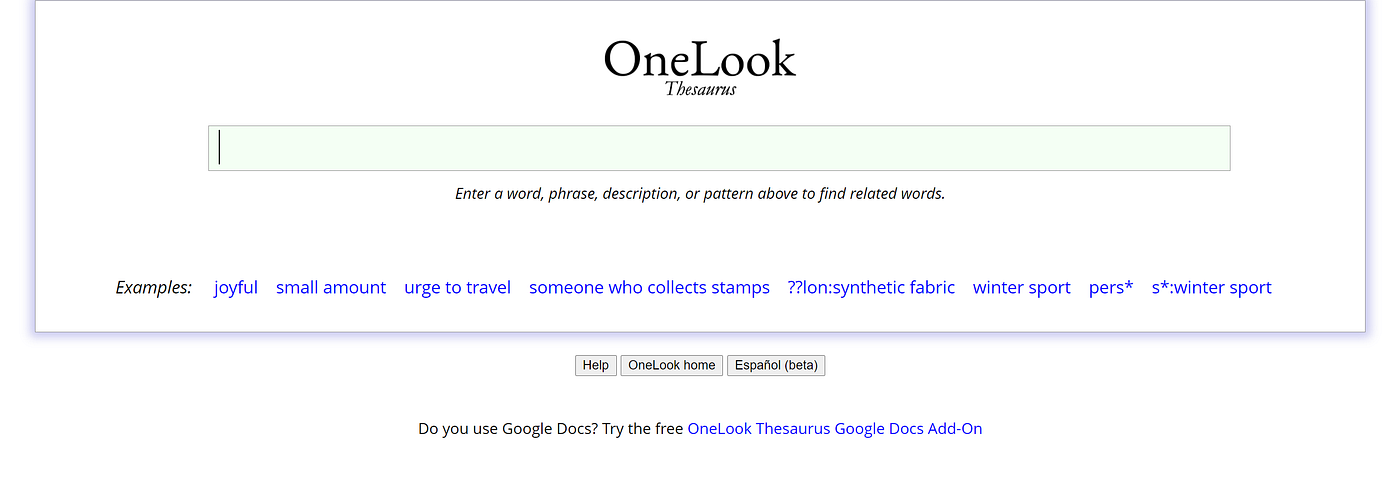Open the Help button
The width and height of the screenshot is (1400, 501).
[x=596, y=365]
